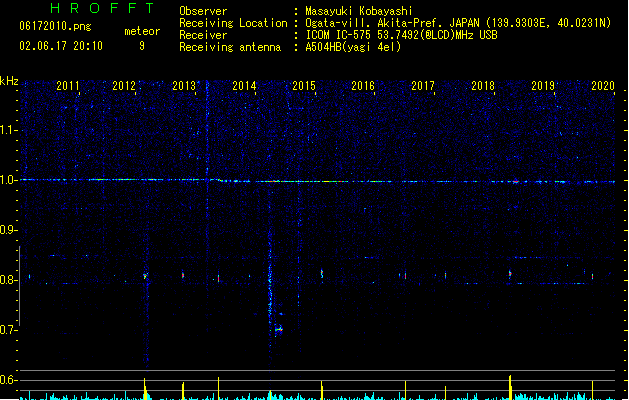Click the 2019 time marker
The height and width of the screenshot is (400, 629).
(x=543, y=86)
